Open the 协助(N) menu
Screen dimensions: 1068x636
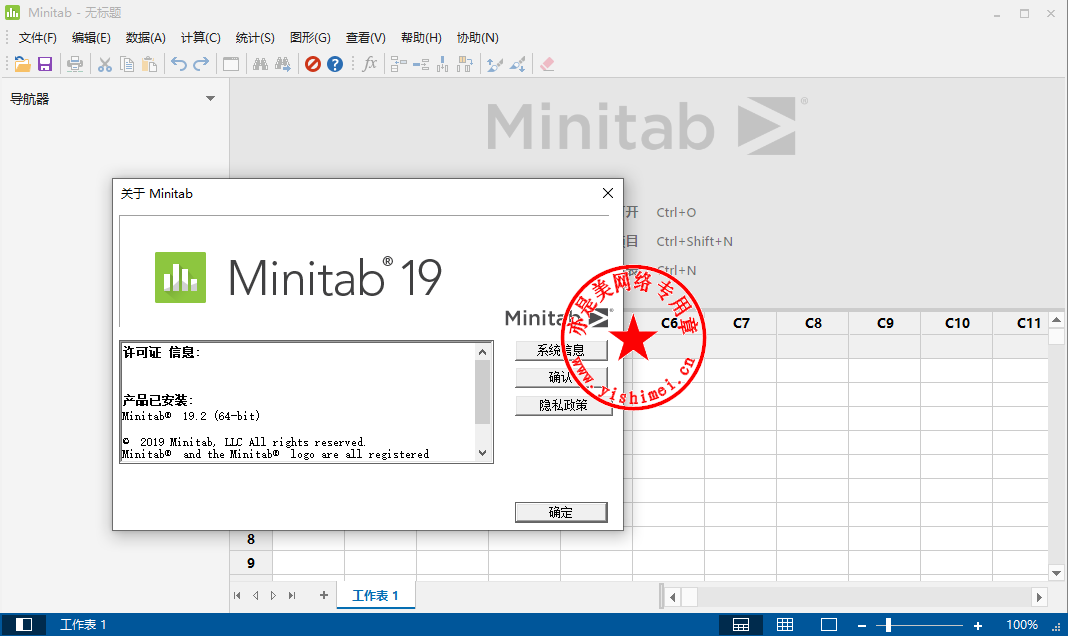tap(477, 38)
